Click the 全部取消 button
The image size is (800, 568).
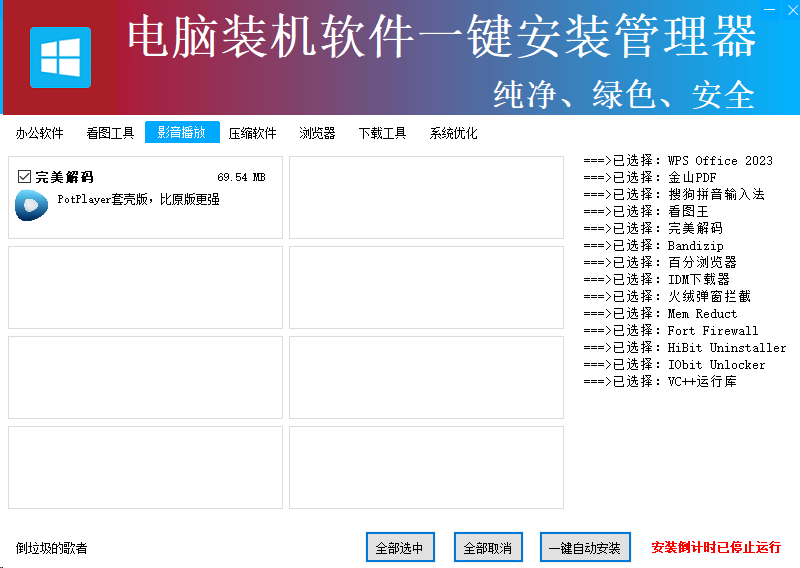(x=488, y=547)
